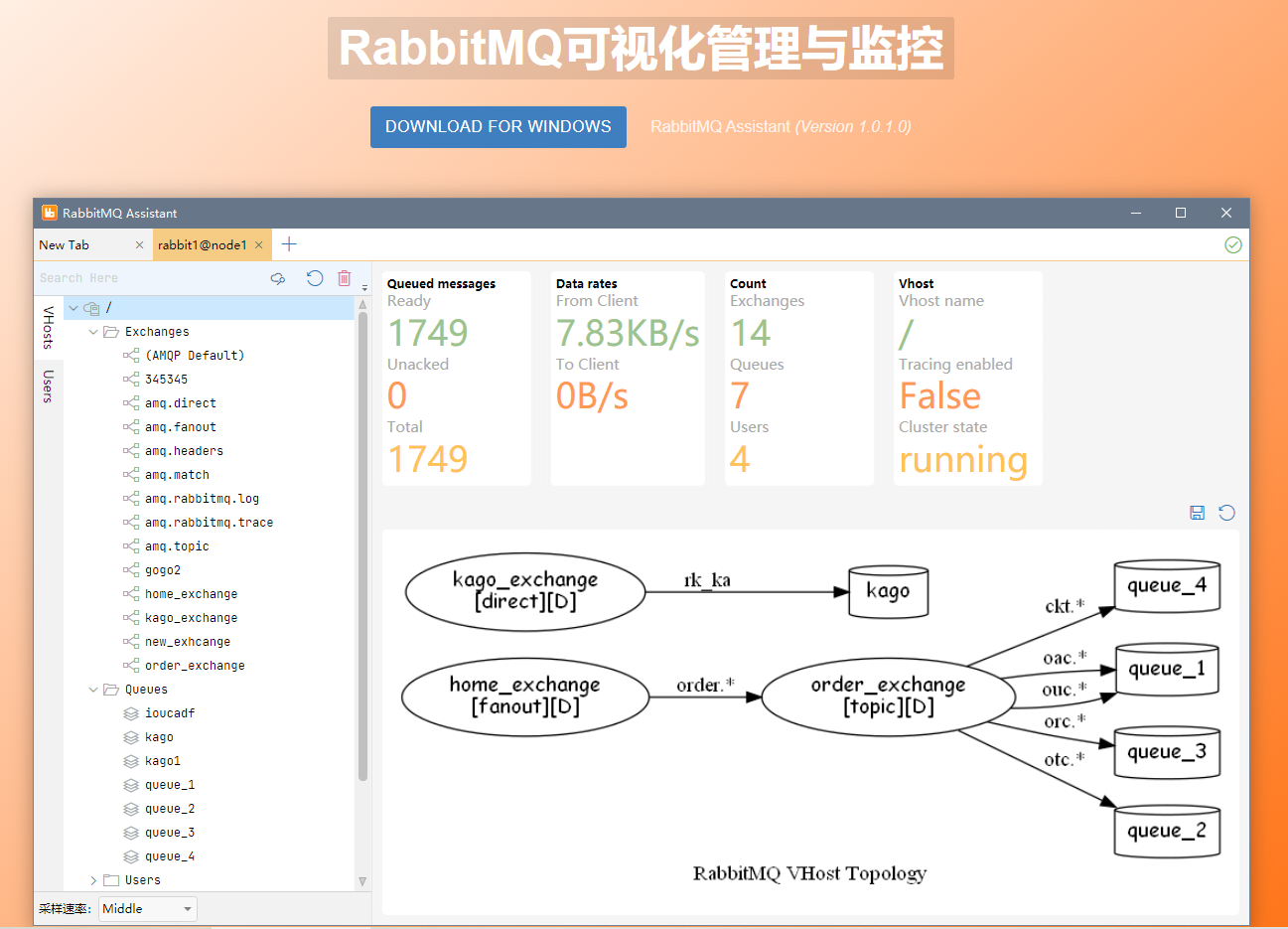1288x929 pixels.
Task: Click the green connection status checkmark icon
Action: point(1233,243)
